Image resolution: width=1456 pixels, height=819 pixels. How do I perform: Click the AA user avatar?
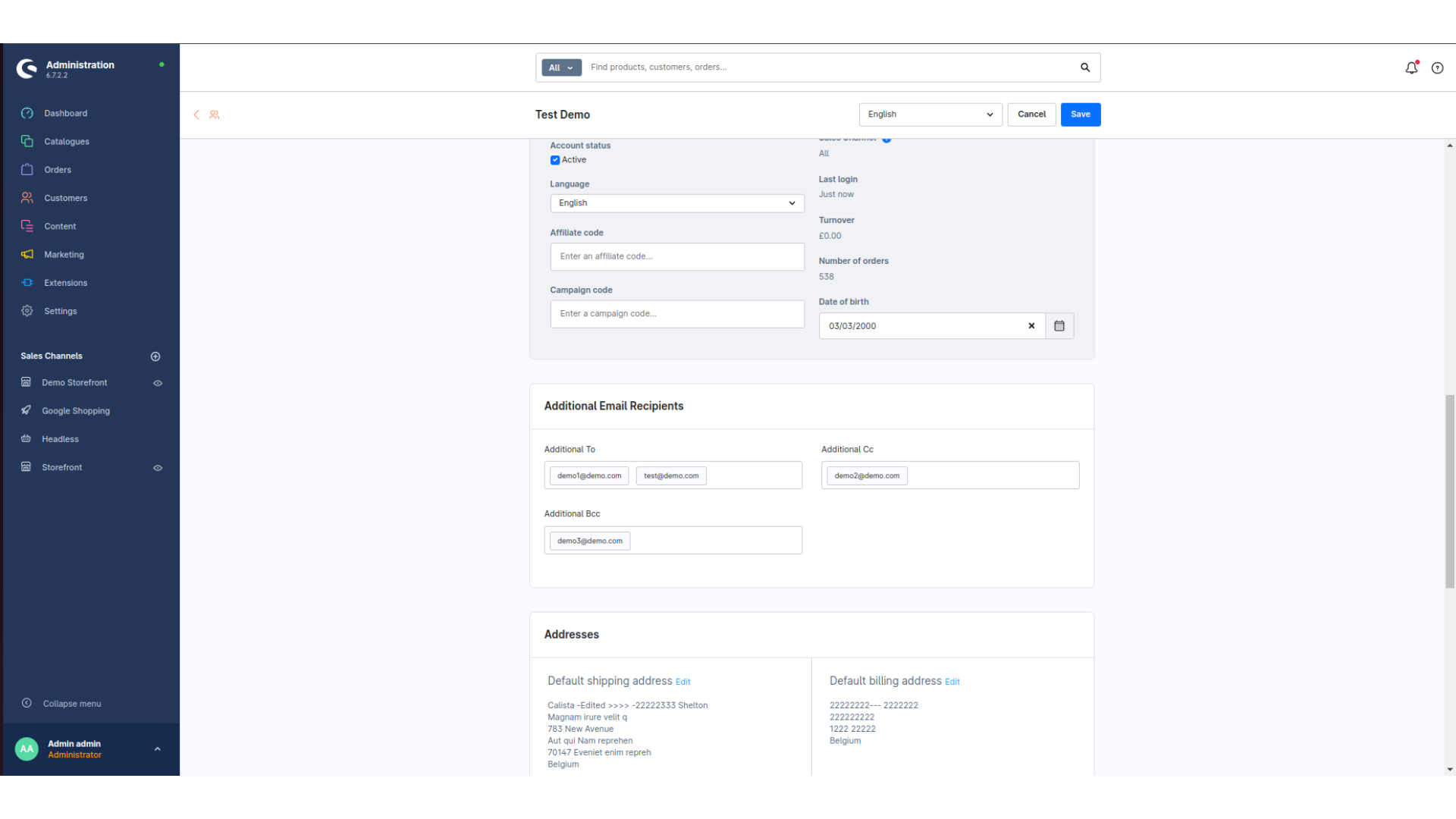[27, 749]
